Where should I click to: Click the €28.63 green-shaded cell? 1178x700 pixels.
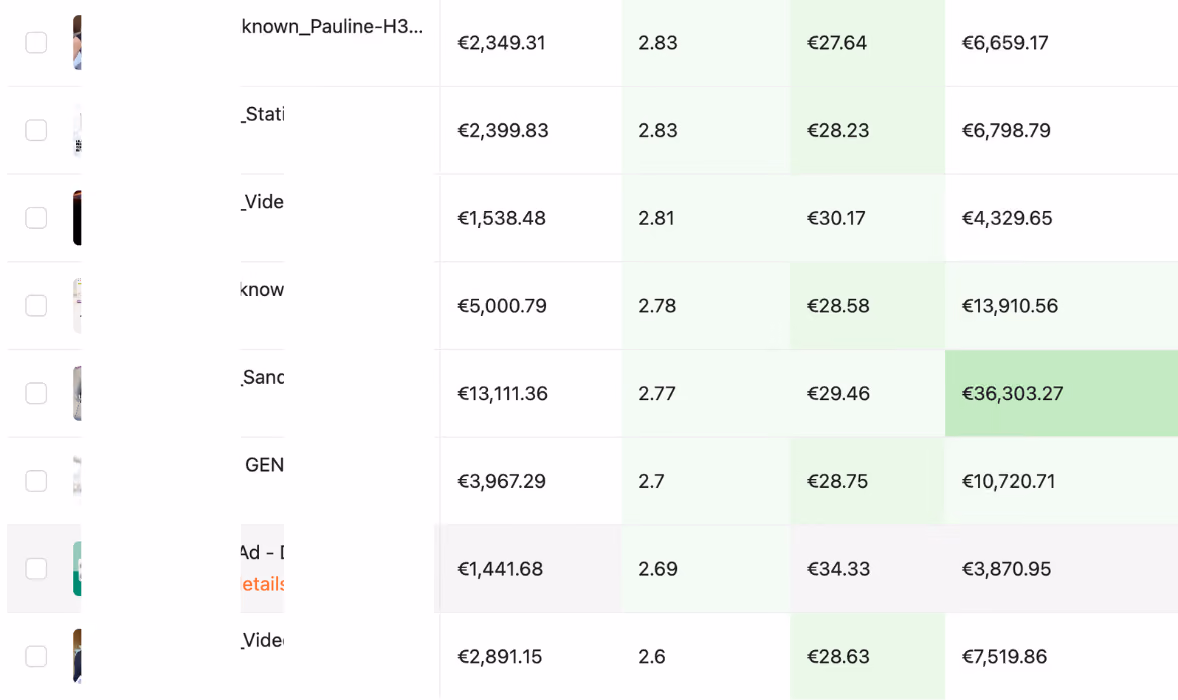click(867, 656)
